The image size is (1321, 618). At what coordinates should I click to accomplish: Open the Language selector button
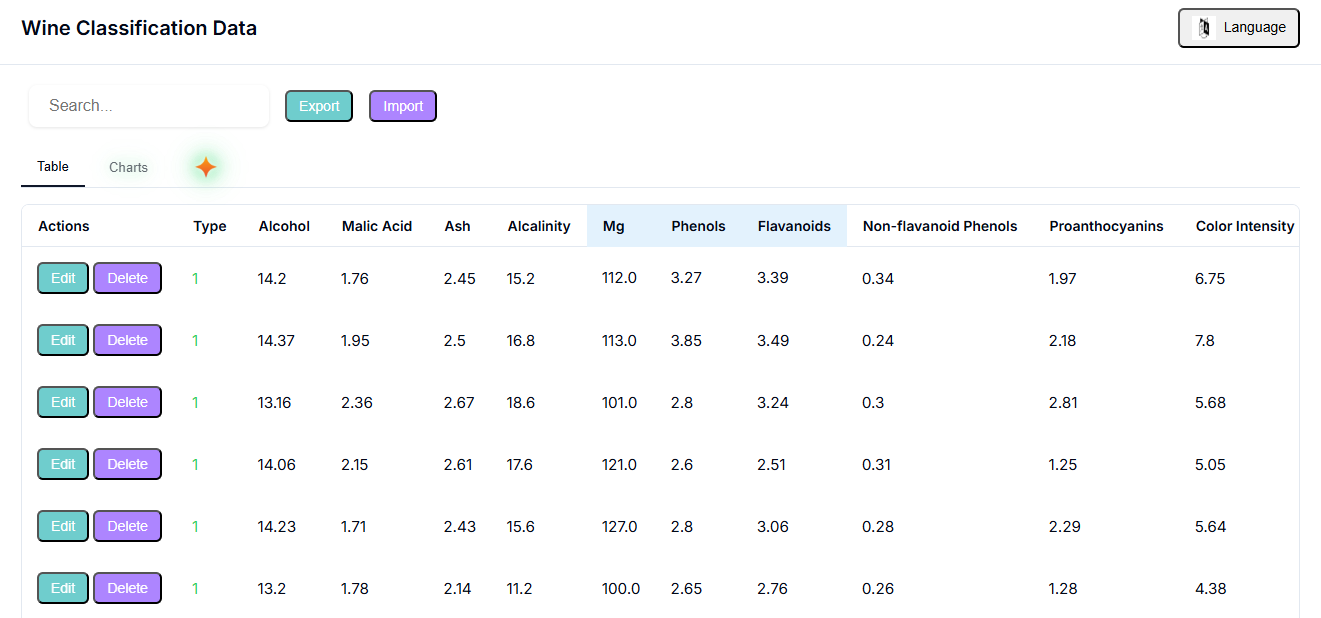point(1239,28)
